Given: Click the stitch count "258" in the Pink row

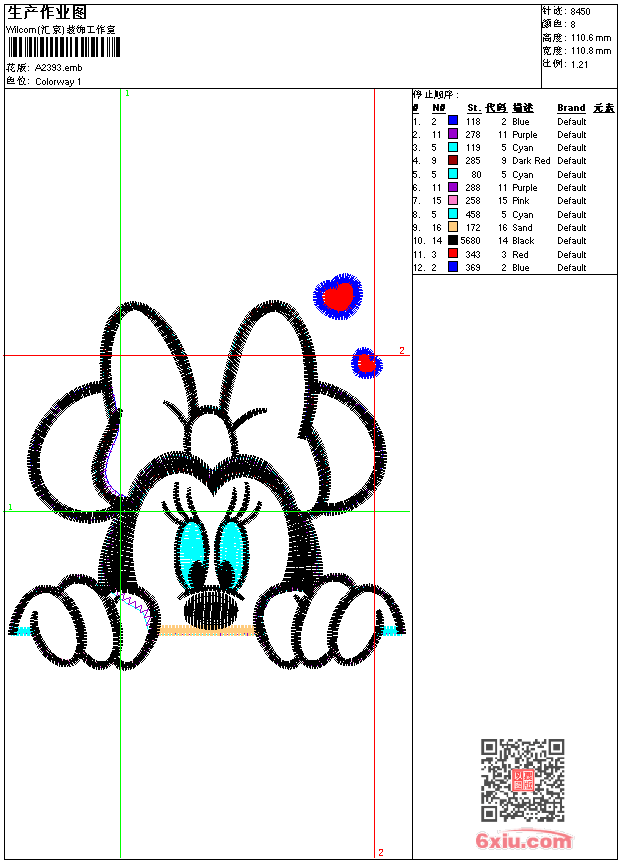Looking at the screenshot, I should pos(473,201).
